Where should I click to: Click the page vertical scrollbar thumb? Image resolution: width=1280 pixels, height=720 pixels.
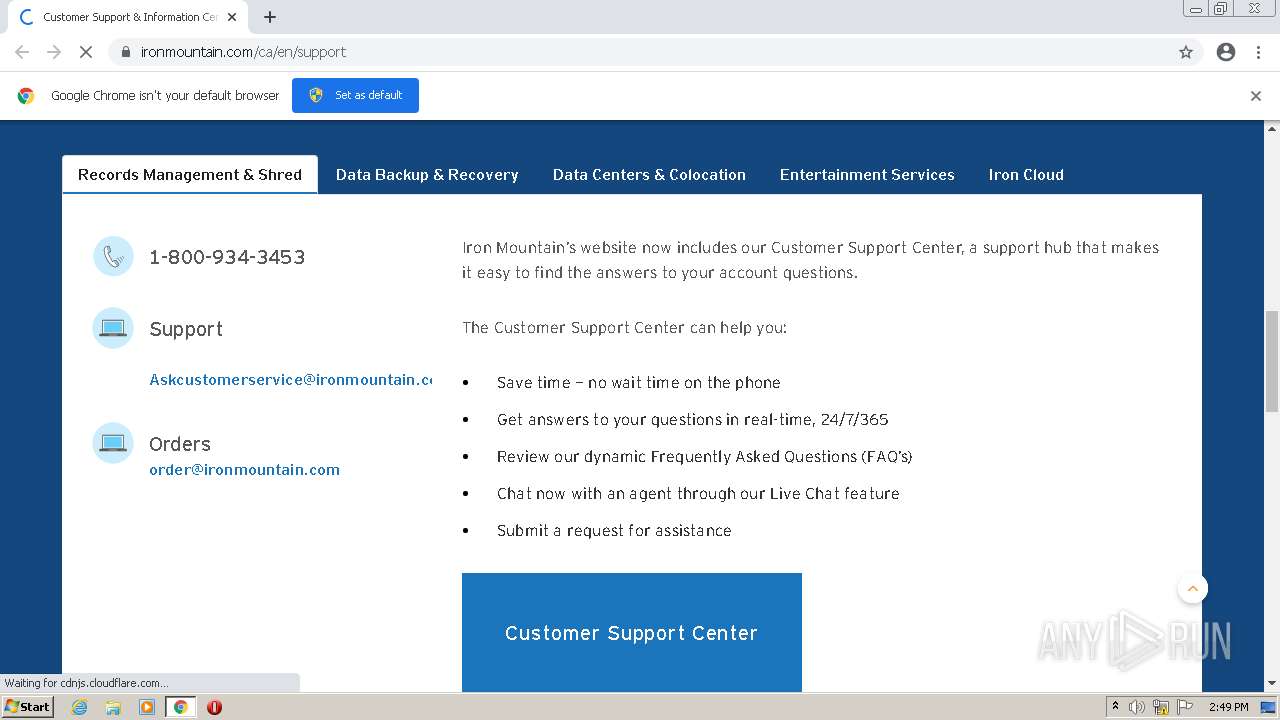[x=1272, y=361]
